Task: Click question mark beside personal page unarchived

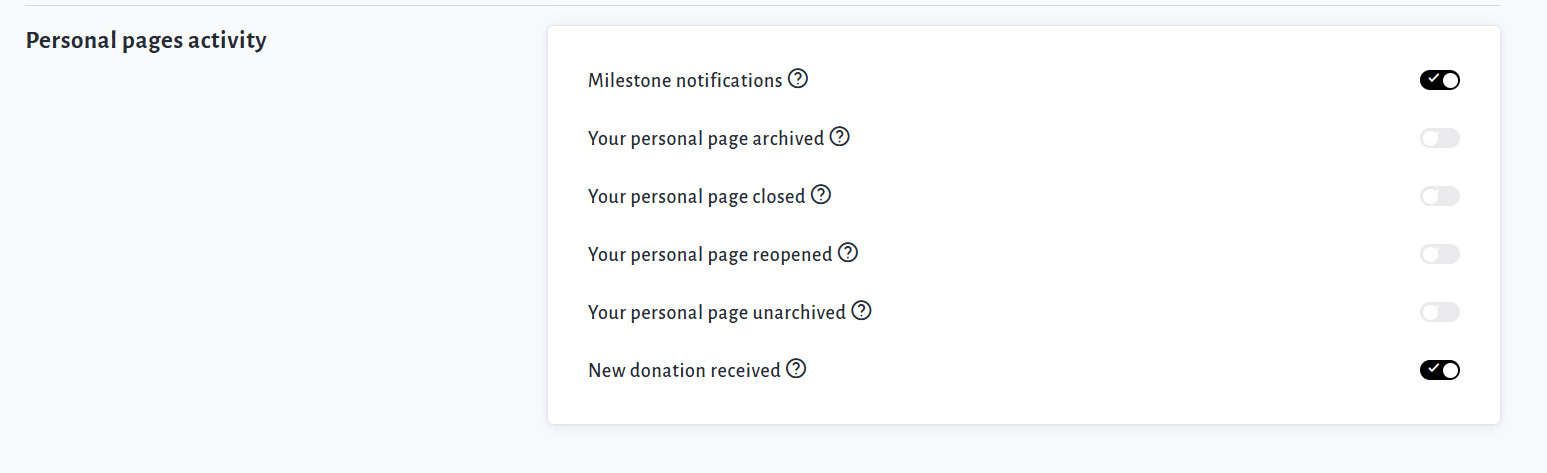Action: [861, 311]
